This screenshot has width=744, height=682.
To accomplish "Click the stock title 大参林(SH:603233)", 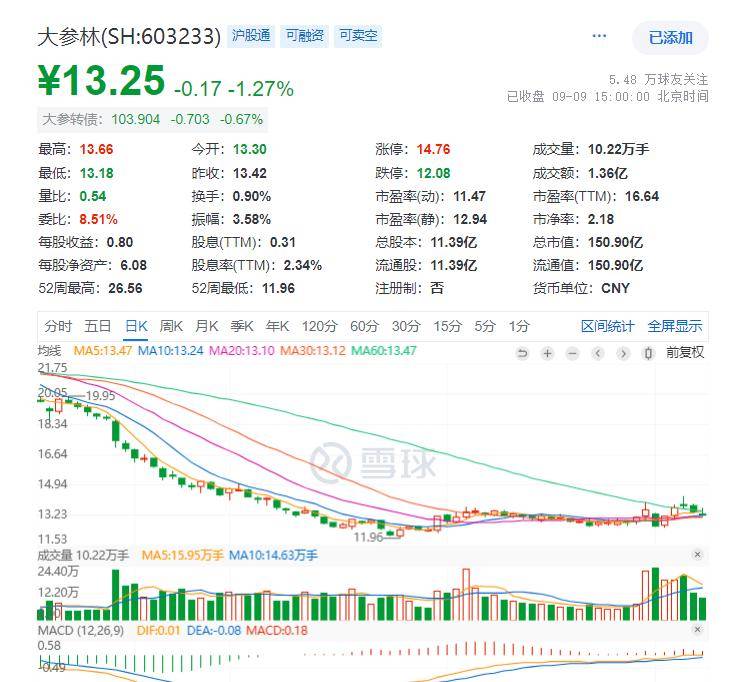I will click(129, 36).
